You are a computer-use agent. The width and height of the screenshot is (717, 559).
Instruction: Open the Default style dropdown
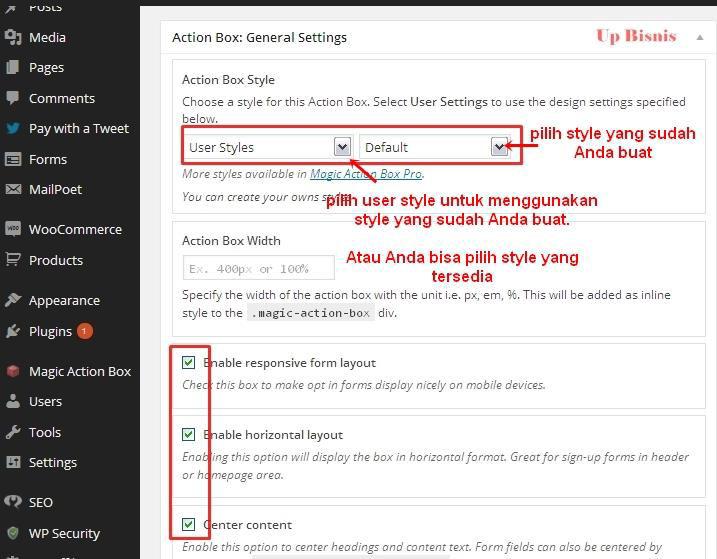coord(434,147)
